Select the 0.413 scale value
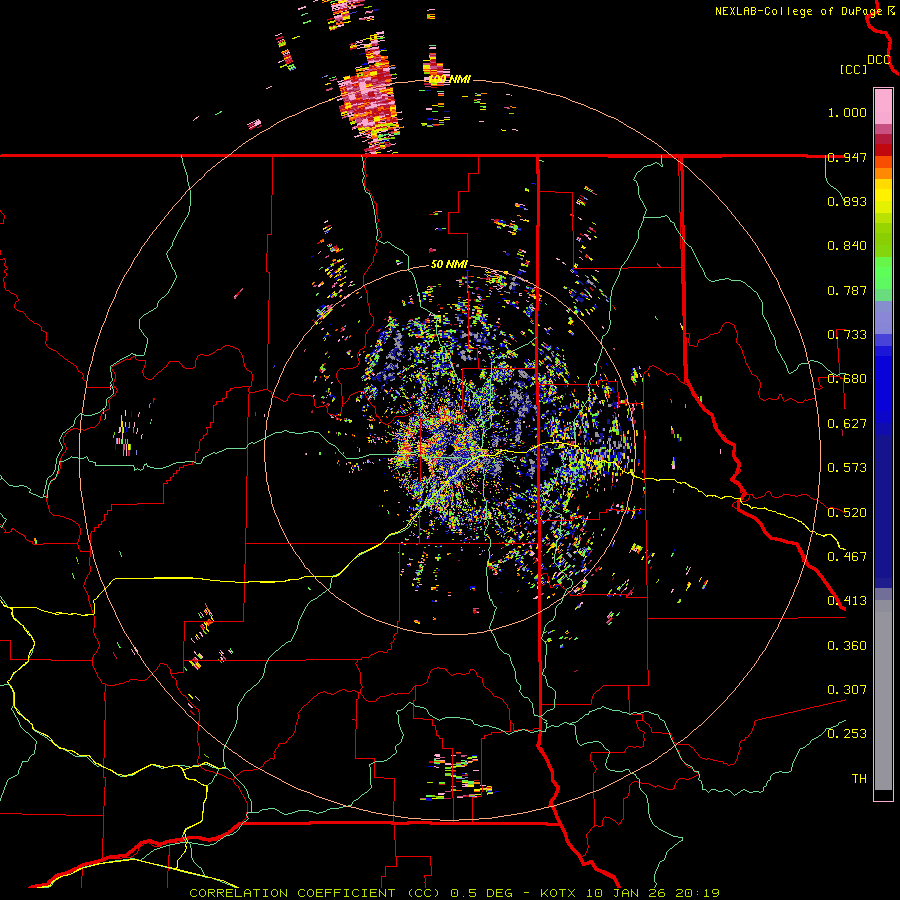 (847, 601)
